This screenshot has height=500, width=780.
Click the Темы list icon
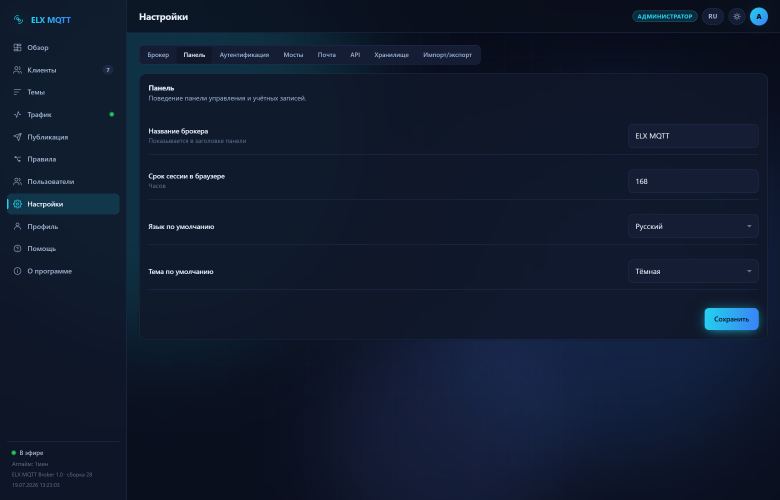17,92
